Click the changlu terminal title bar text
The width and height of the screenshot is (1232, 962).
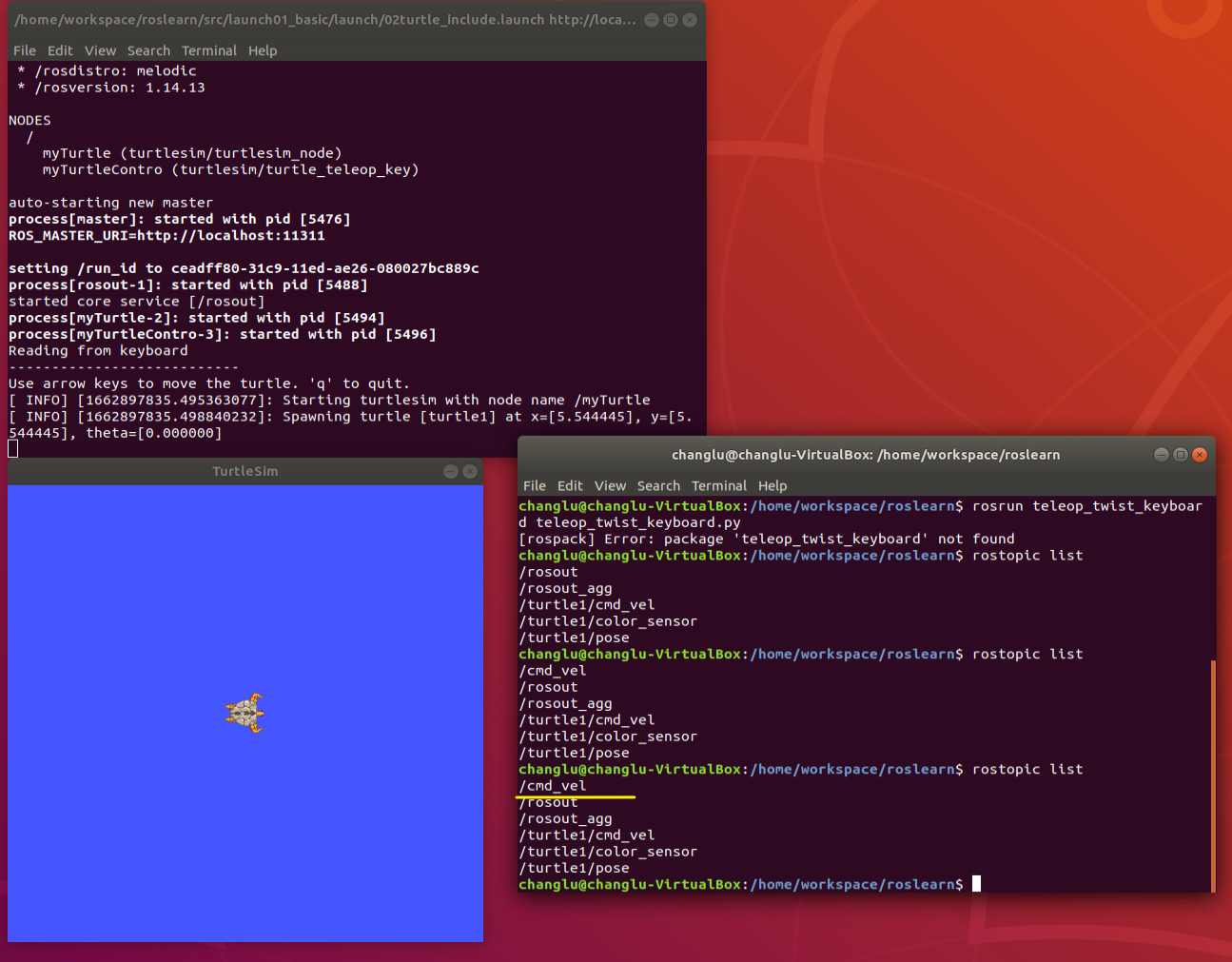tap(866, 455)
